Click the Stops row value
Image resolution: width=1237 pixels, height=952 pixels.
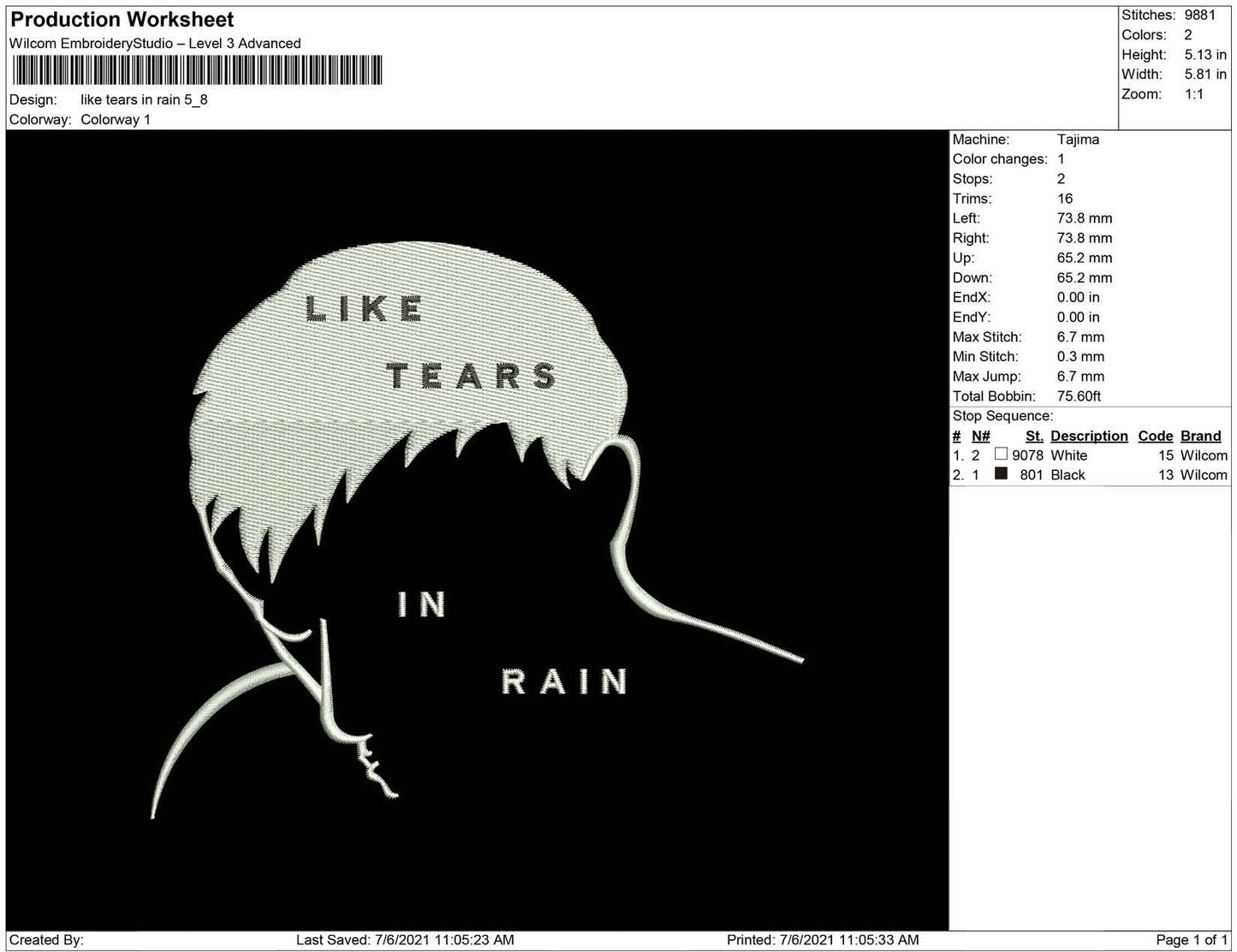(x=1062, y=179)
